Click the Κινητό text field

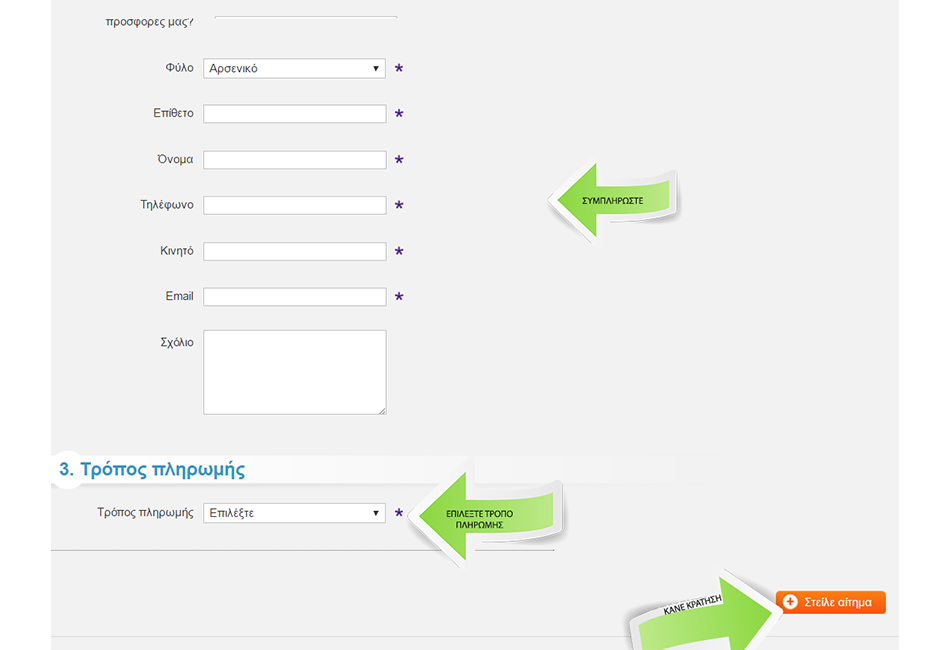click(x=294, y=251)
